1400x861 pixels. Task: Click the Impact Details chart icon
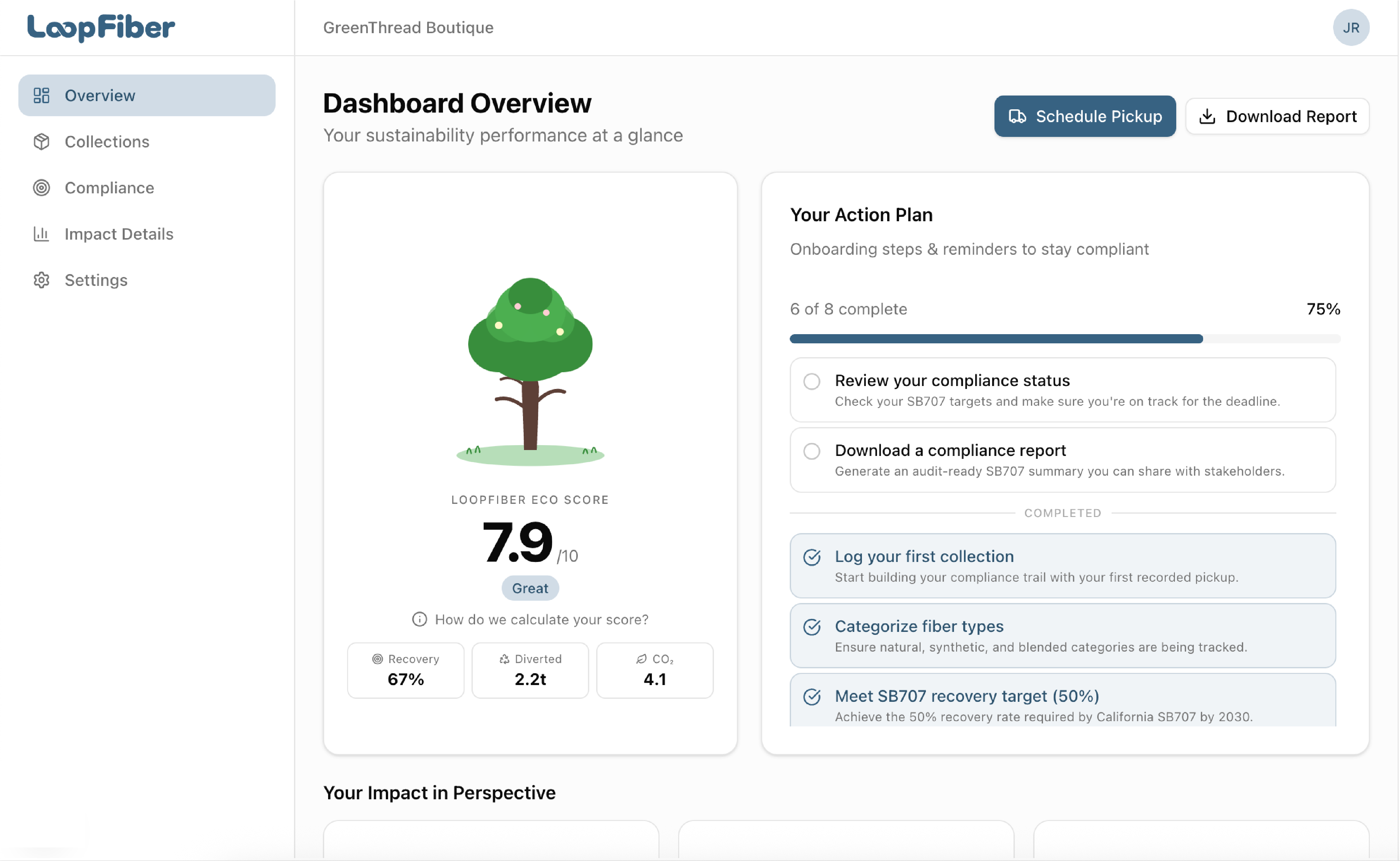41,234
